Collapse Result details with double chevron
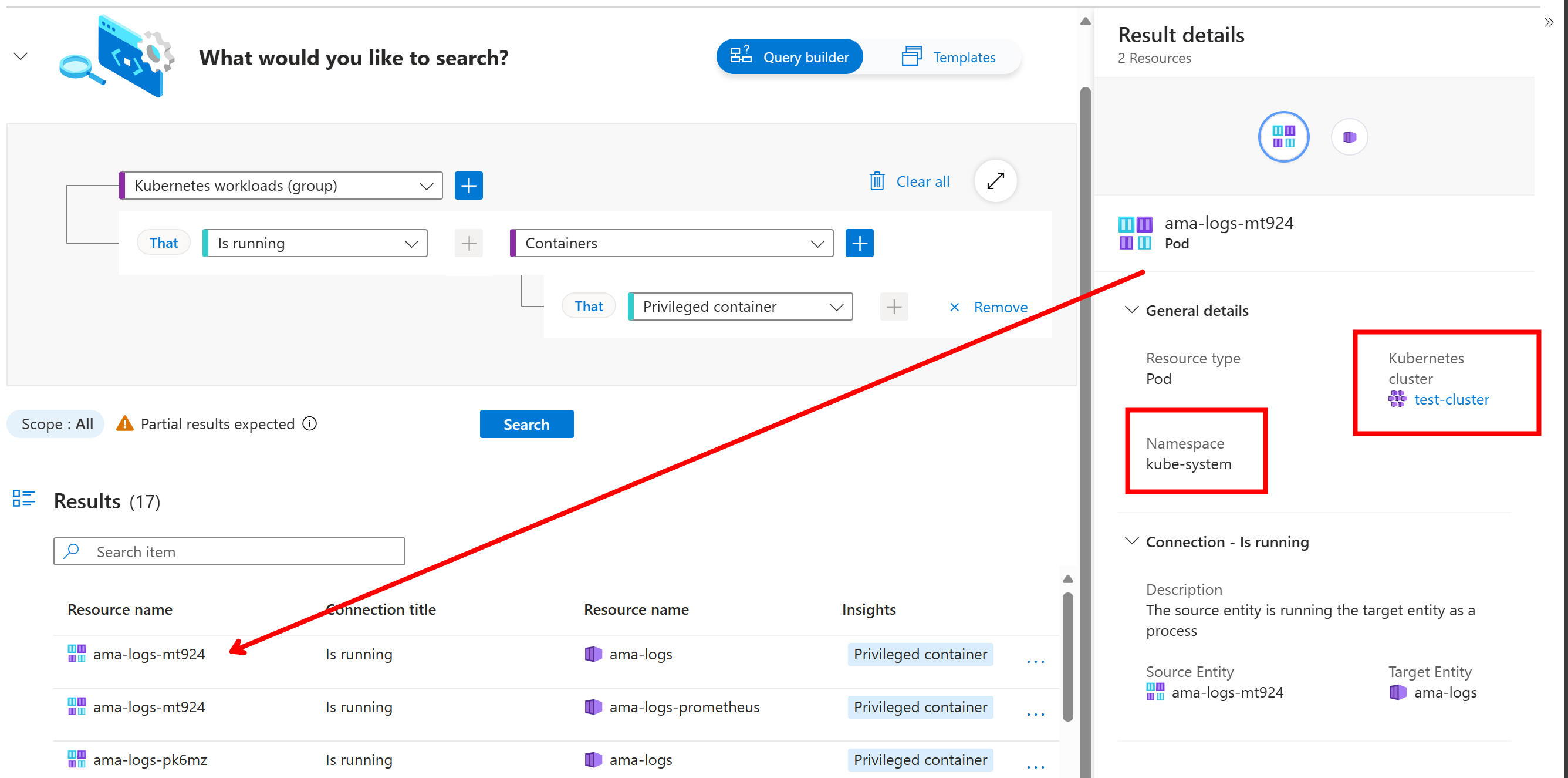 (x=1549, y=22)
